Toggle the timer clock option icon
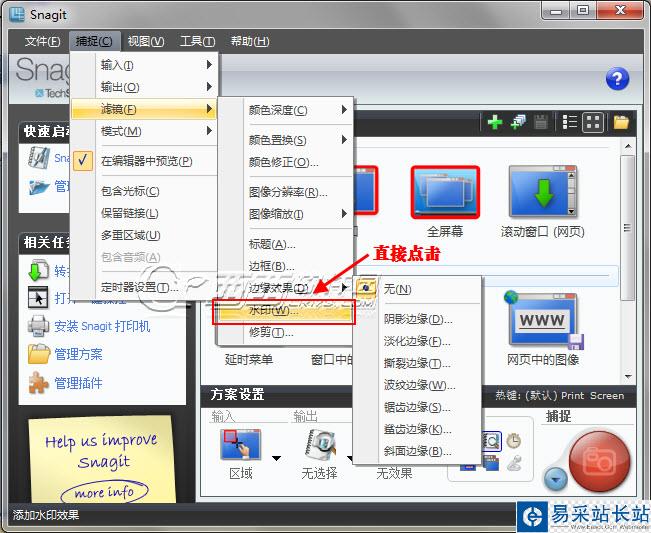The image size is (651, 533). (x=513, y=441)
